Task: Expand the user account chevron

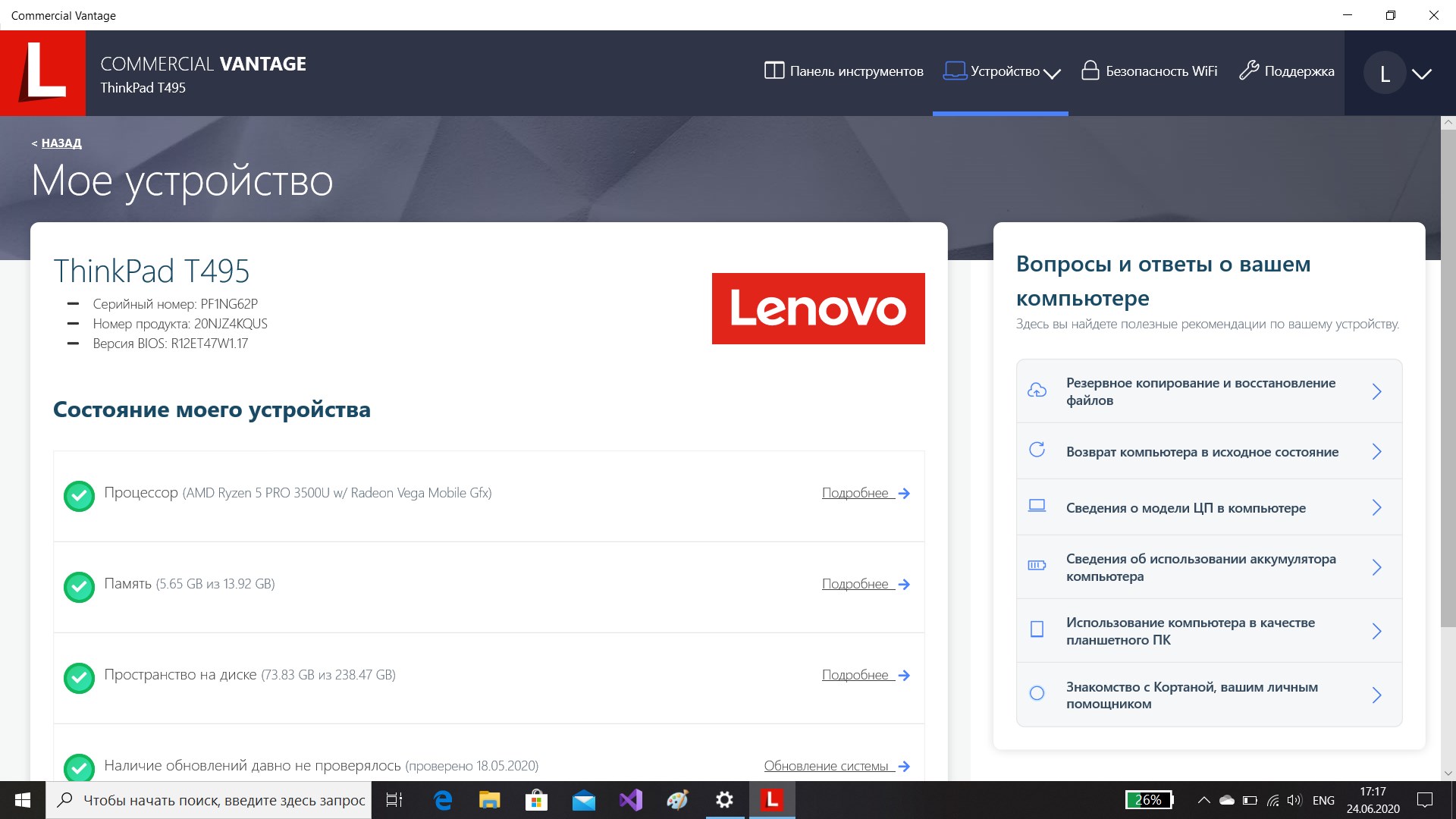Action: tap(1422, 74)
